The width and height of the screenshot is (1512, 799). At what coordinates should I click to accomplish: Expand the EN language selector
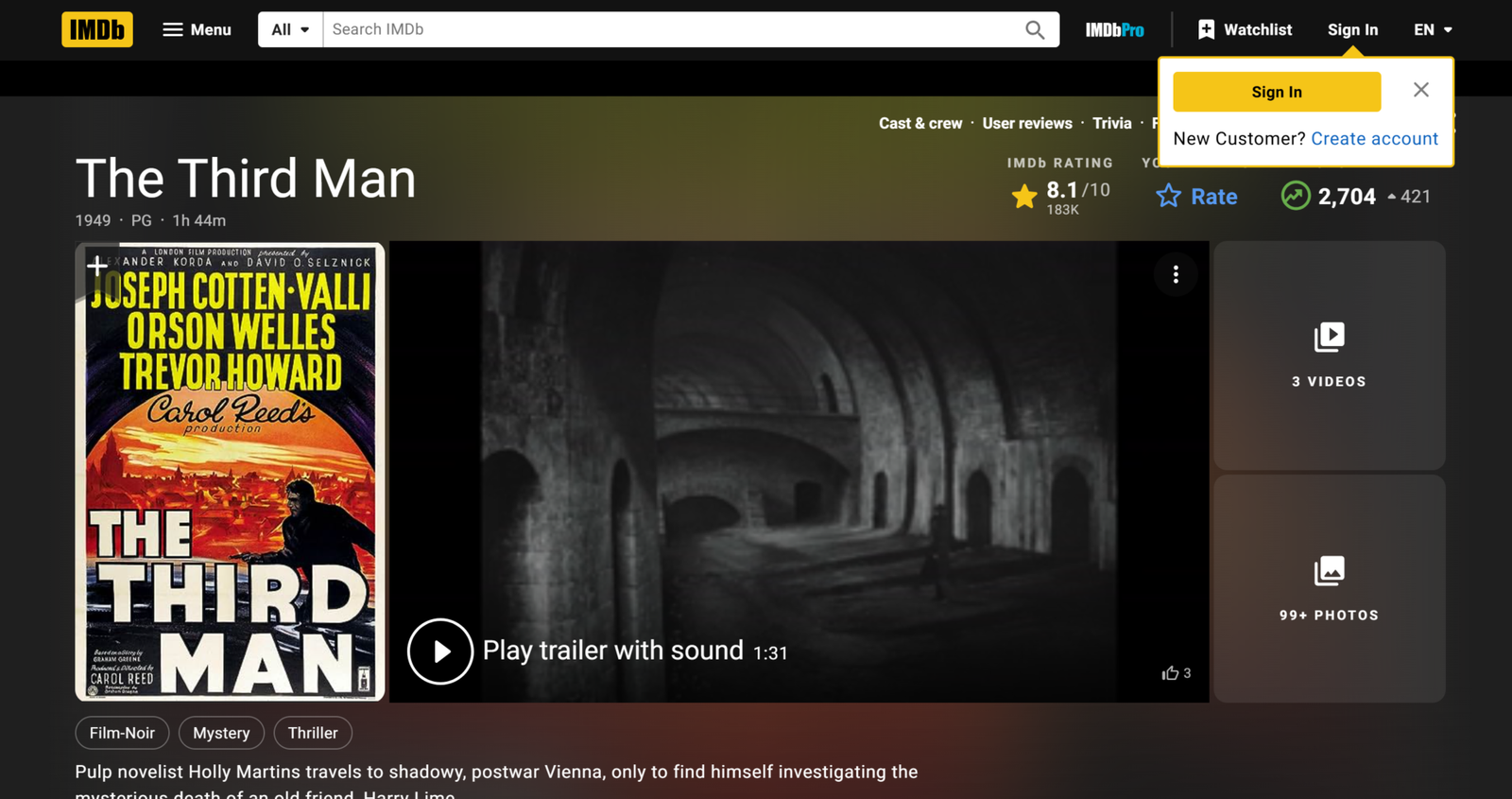click(x=1433, y=29)
